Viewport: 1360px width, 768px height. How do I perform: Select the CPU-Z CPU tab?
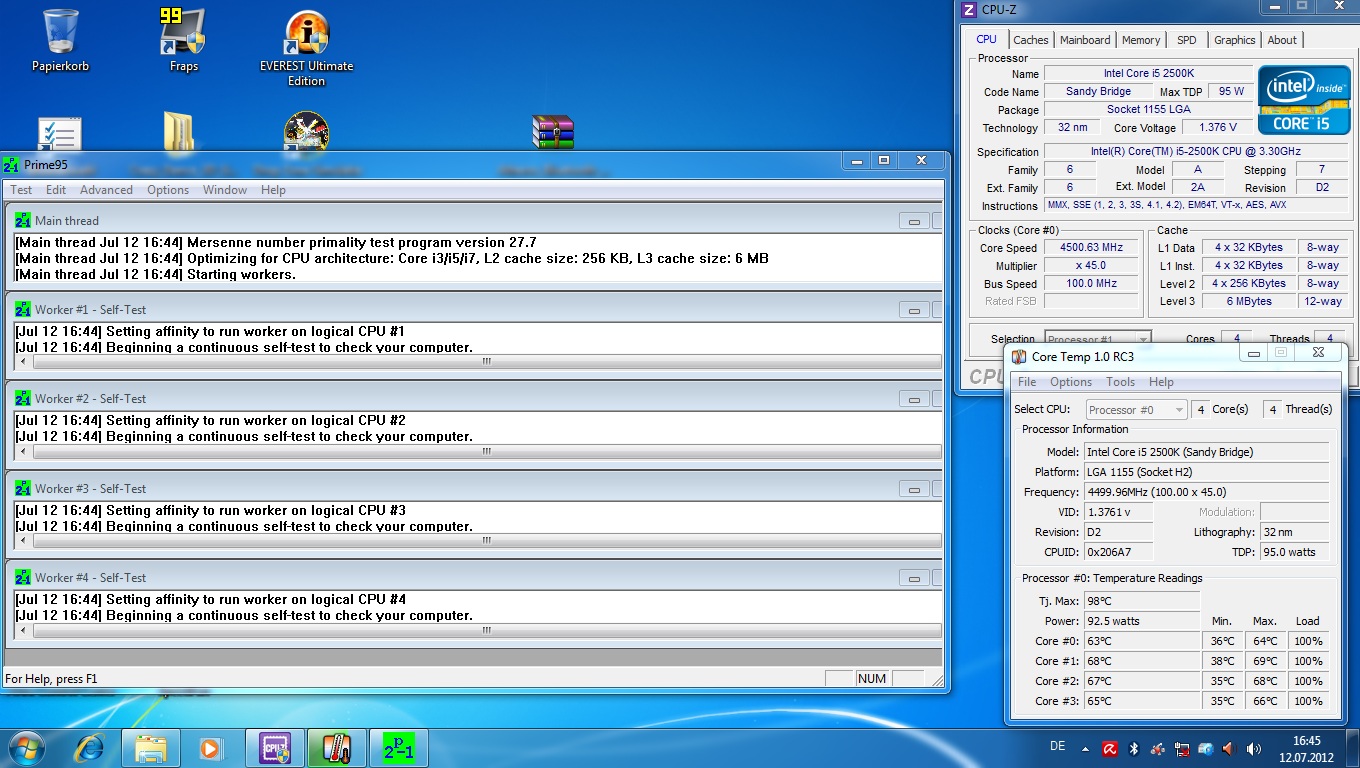tap(987, 39)
